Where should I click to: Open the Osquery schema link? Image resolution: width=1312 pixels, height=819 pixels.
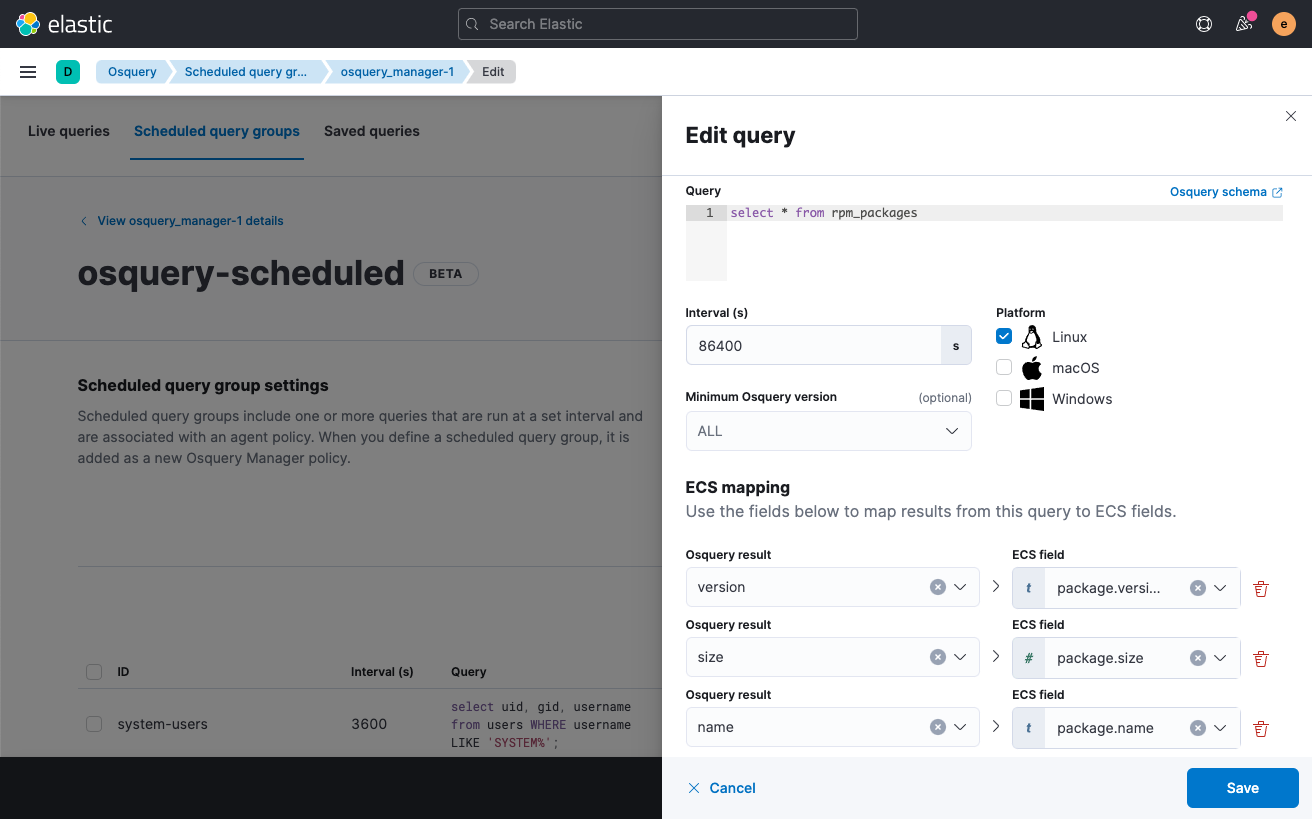pos(1226,192)
